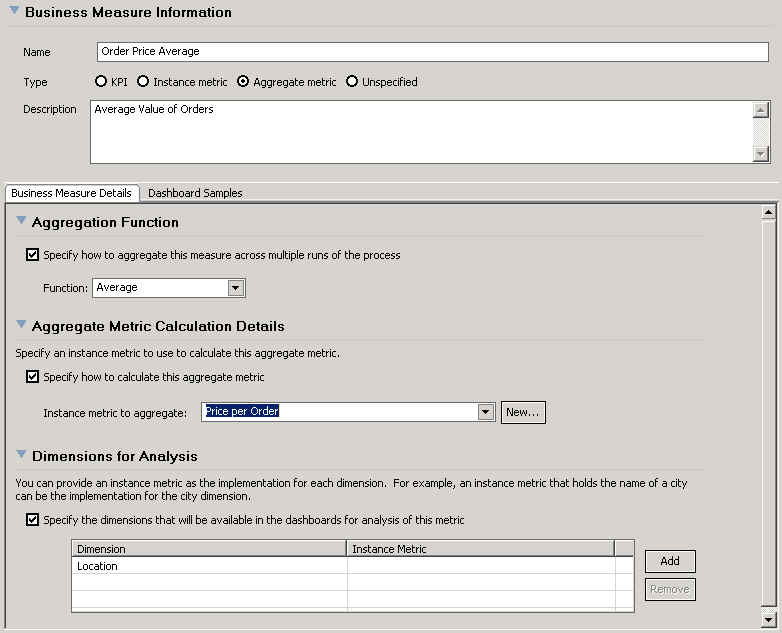Collapse Aggregate Metric Calculation Details section

pyautogui.click(x=21, y=325)
